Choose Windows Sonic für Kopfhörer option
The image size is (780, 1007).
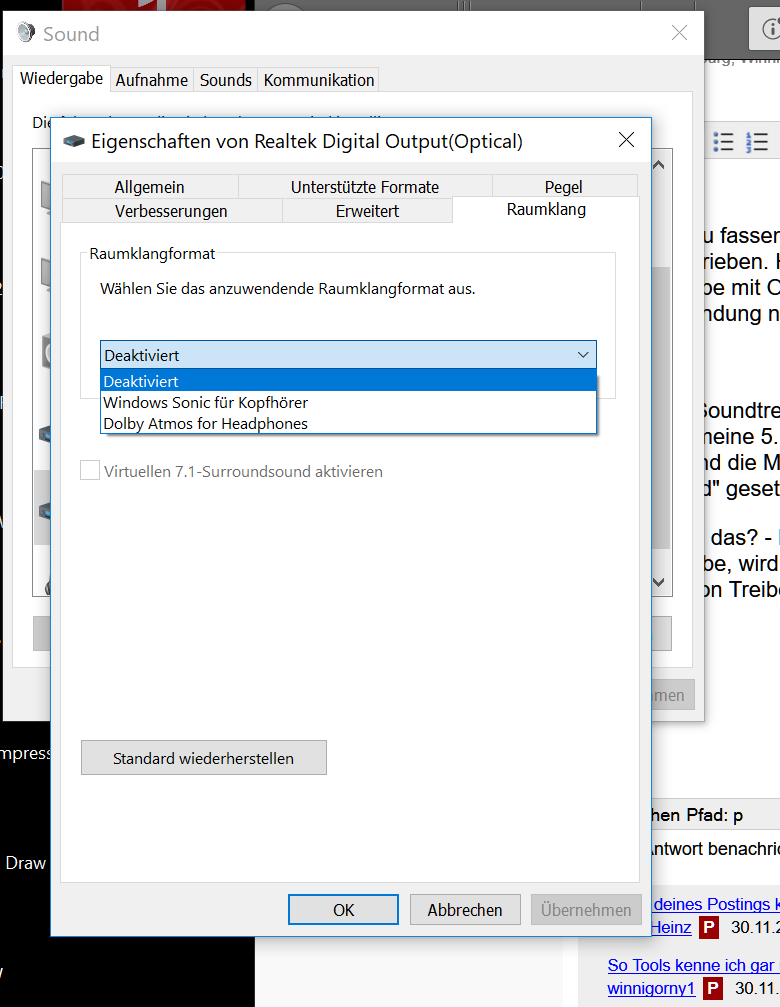tap(206, 403)
